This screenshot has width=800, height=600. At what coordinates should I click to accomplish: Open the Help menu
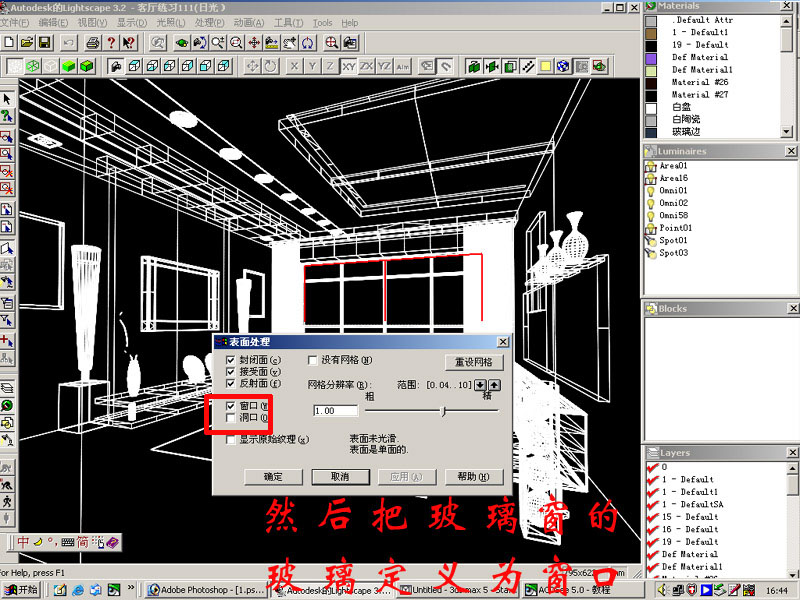pos(349,23)
